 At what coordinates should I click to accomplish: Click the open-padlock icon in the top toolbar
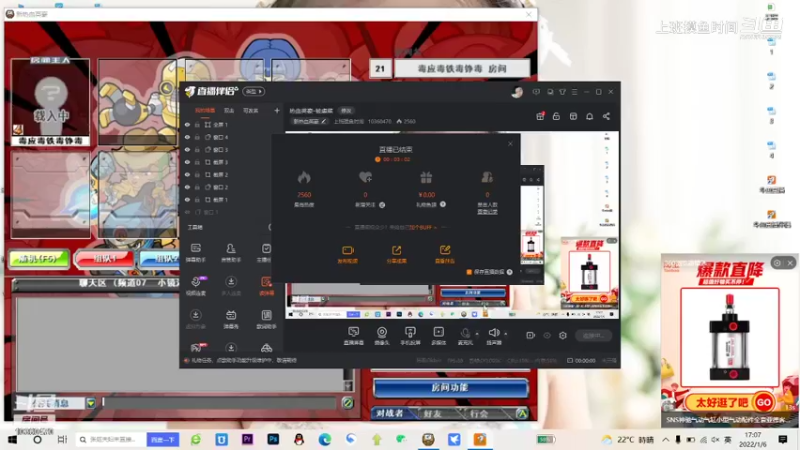tap(556, 116)
